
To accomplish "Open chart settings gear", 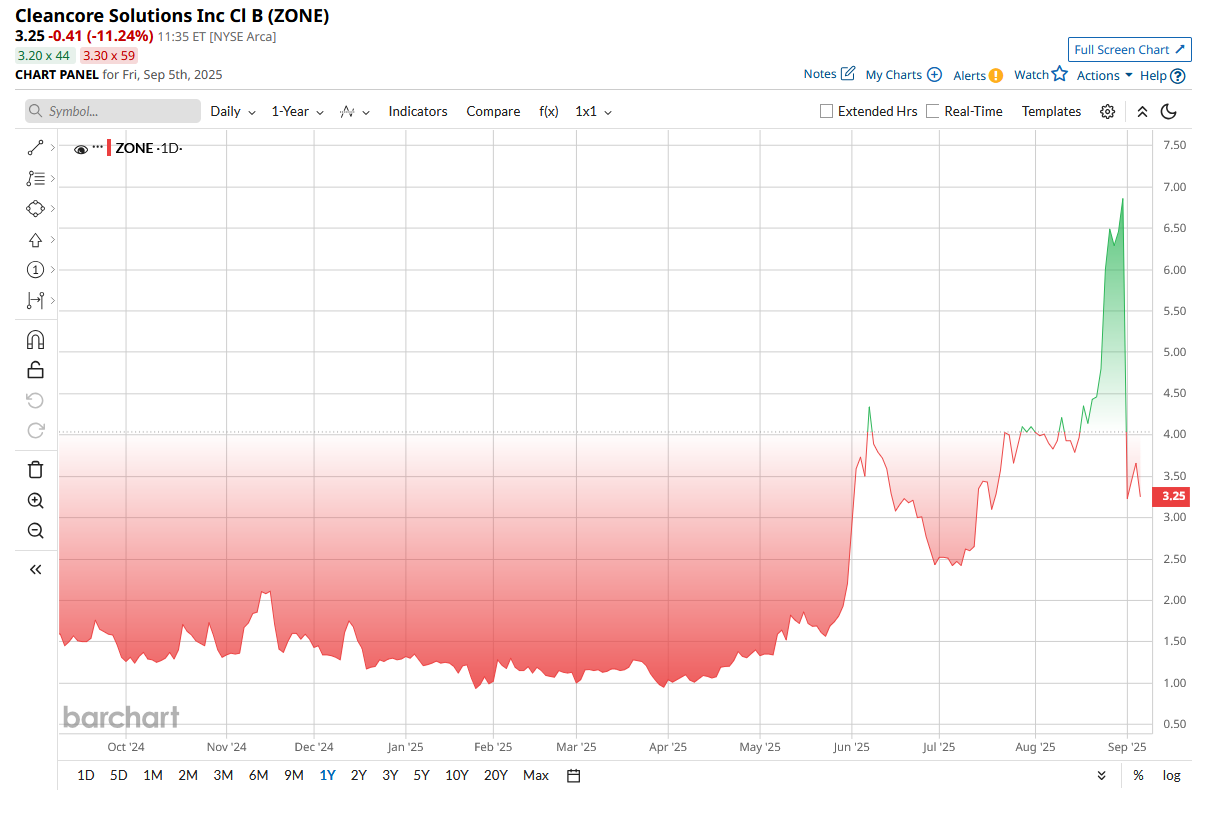I will click(1107, 111).
